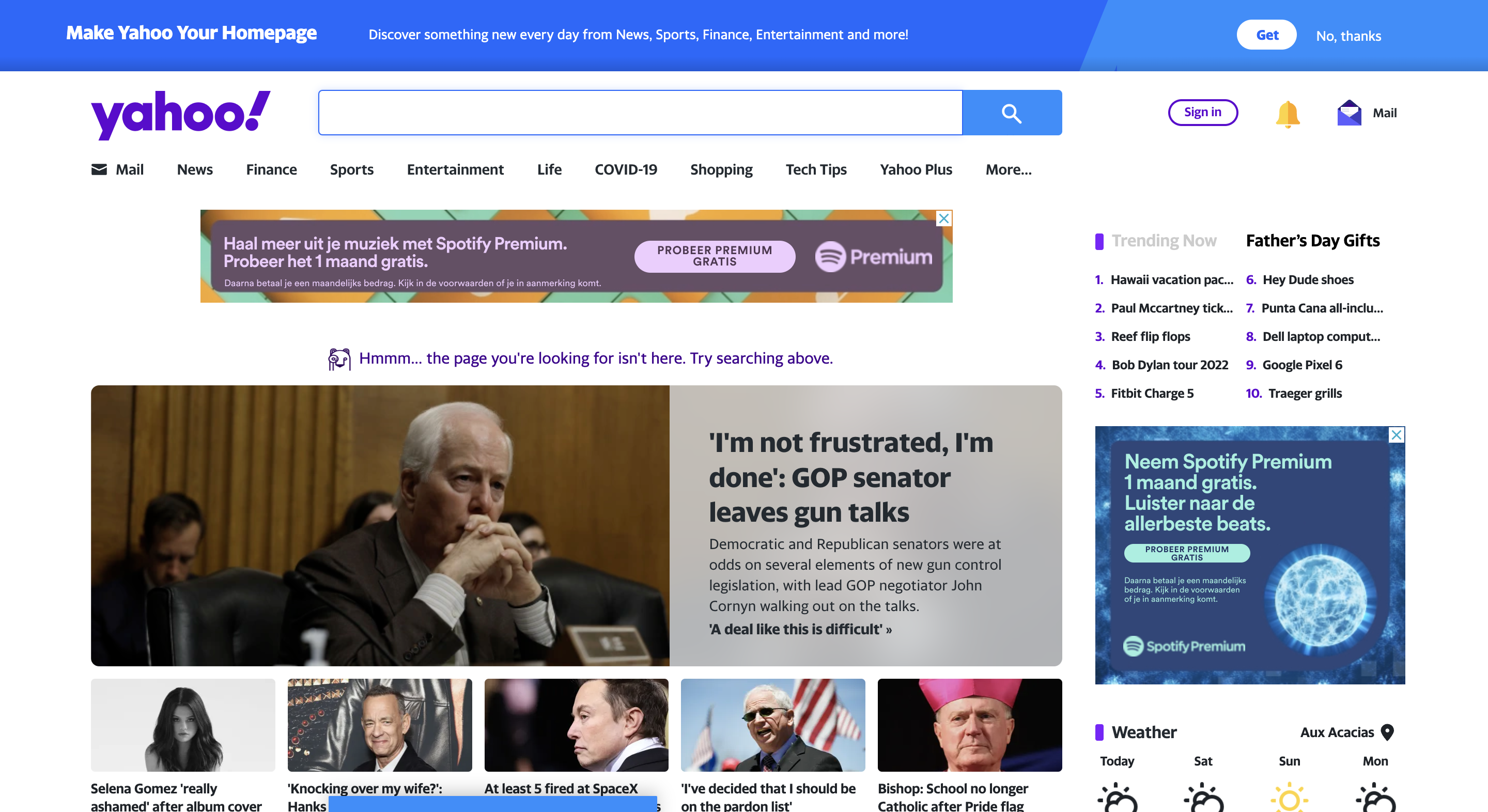Open the Tom Hanks story thumbnail
The height and width of the screenshot is (812, 1488).
coord(380,725)
